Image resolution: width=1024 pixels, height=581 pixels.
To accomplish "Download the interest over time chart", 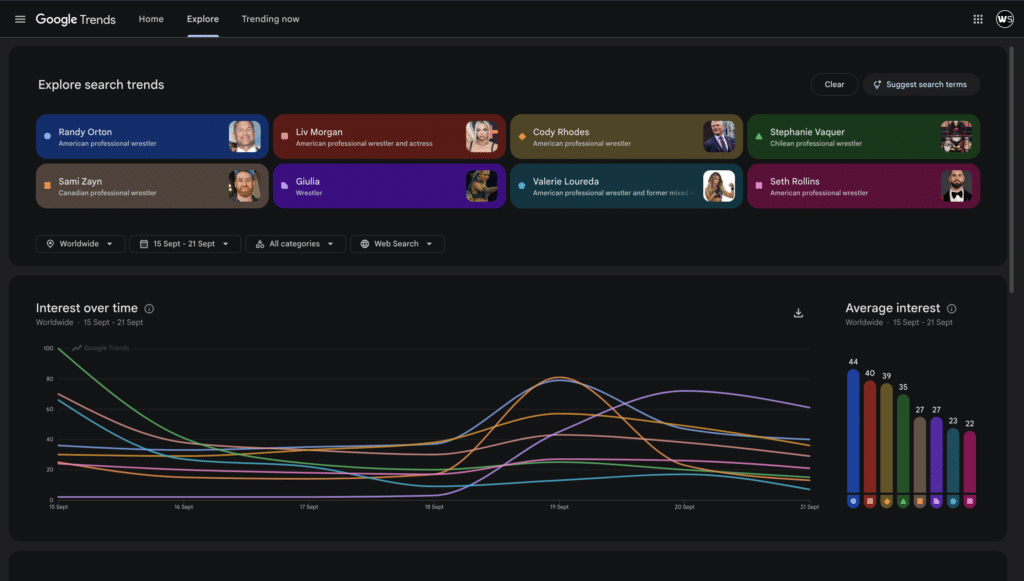I will click(x=798, y=313).
